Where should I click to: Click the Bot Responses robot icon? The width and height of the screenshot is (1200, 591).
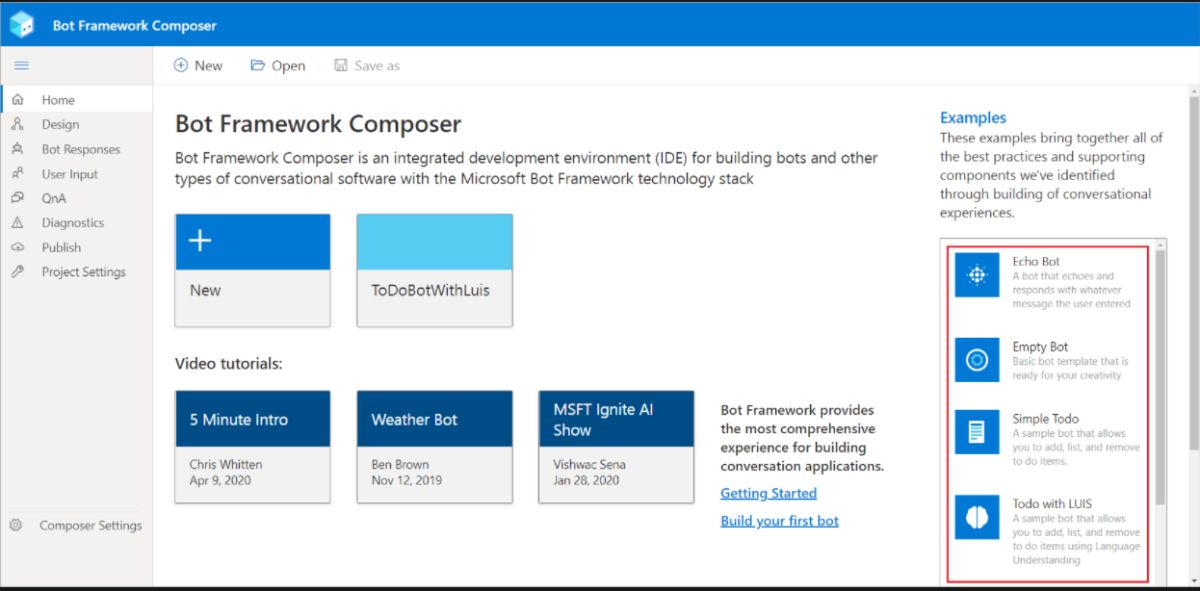click(x=17, y=149)
